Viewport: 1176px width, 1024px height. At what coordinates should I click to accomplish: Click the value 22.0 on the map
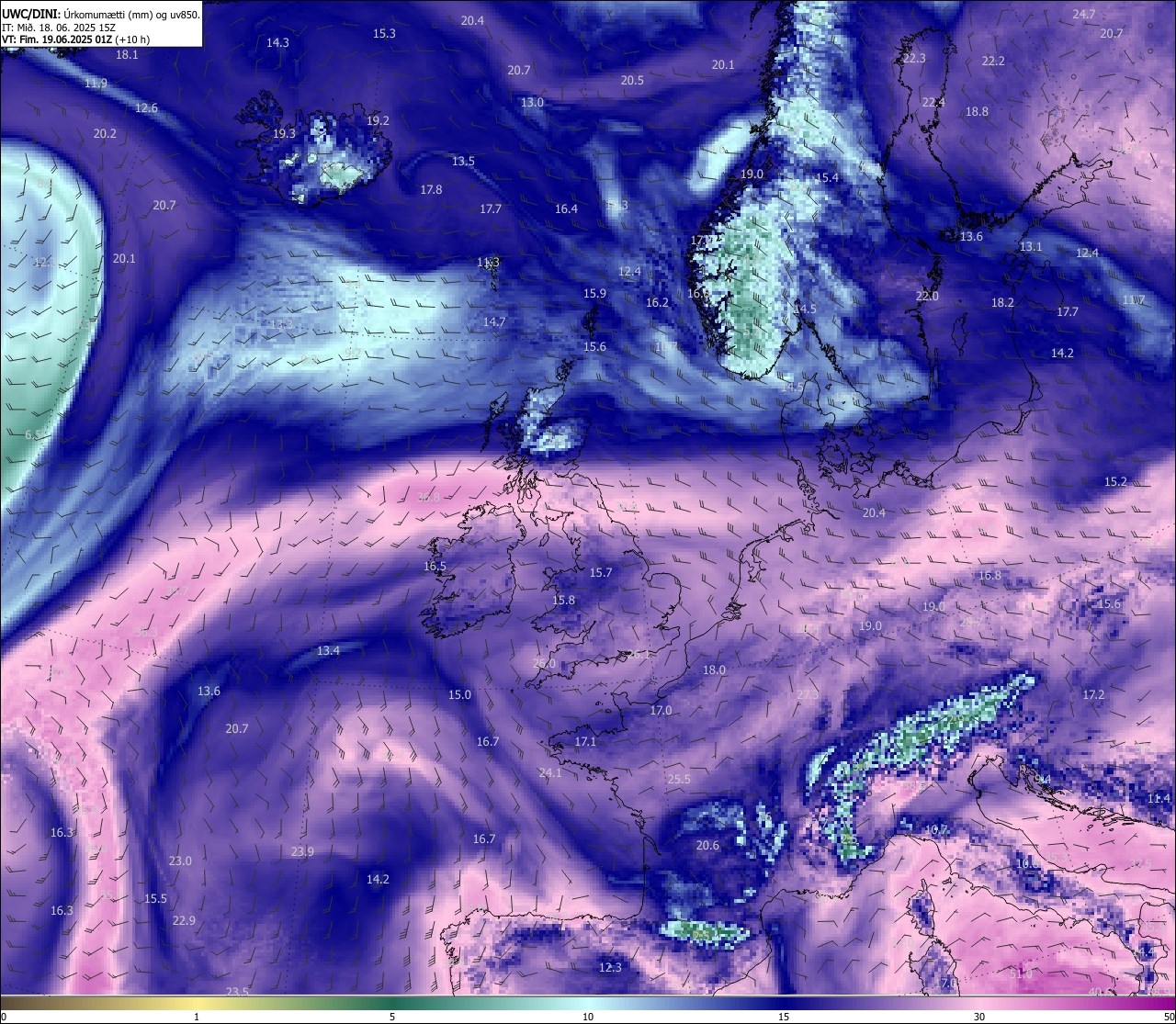[927, 297]
